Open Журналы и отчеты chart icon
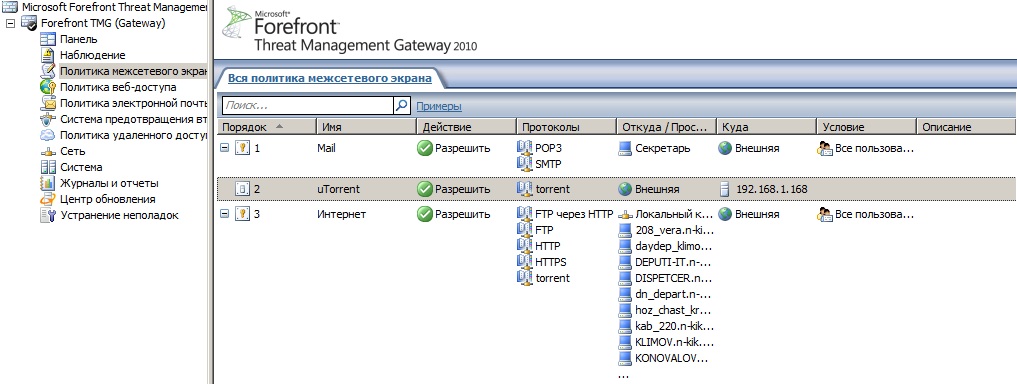1017x384 pixels. pyautogui.click(x=48, y=184)
